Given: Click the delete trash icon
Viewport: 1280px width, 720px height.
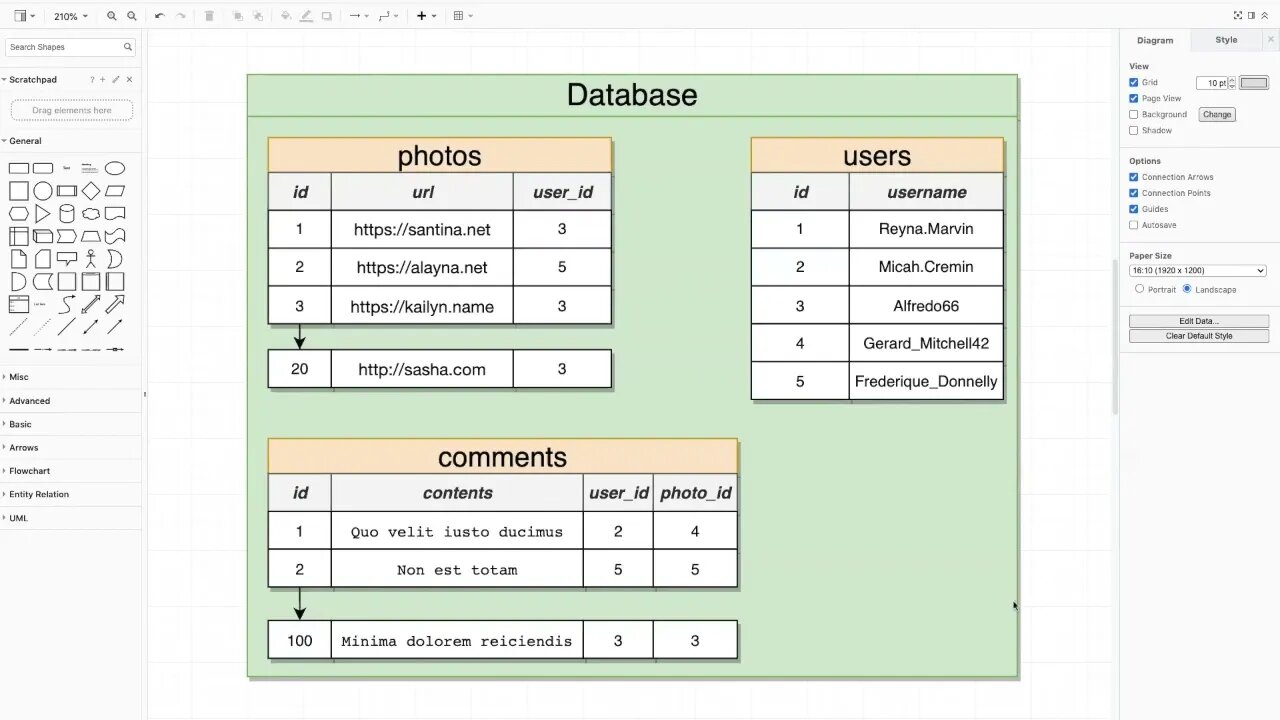Looking at the screenshot, I should 209,16.
